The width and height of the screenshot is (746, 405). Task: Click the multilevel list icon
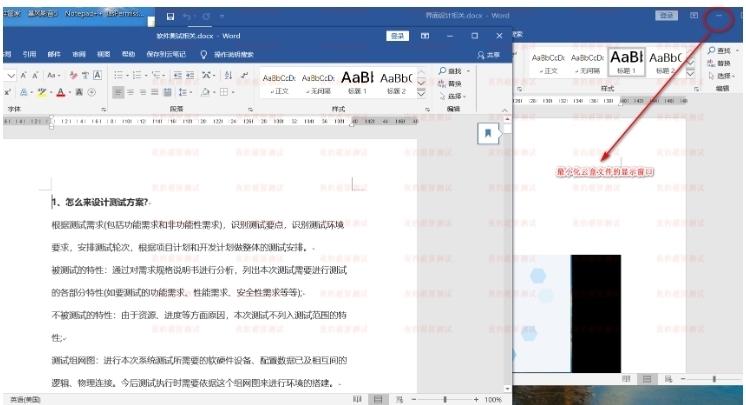pos(157,75)
